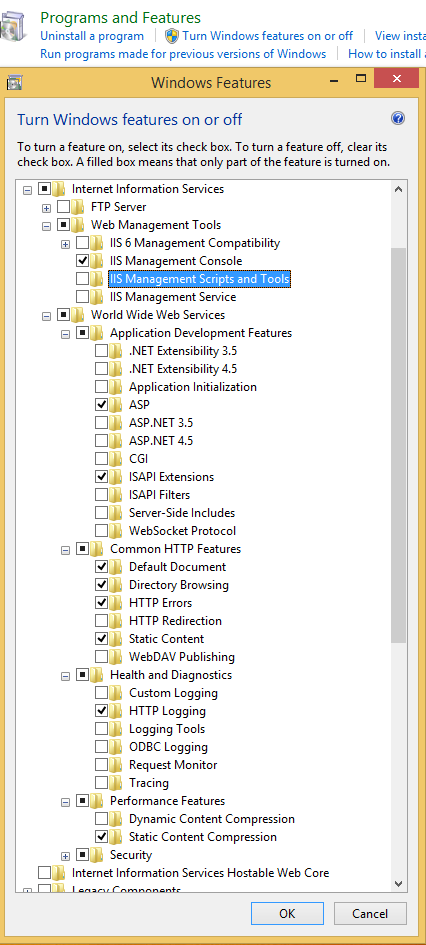Click the FTP Server folder icon
426x945 pixels.
[x=78, y=207]
